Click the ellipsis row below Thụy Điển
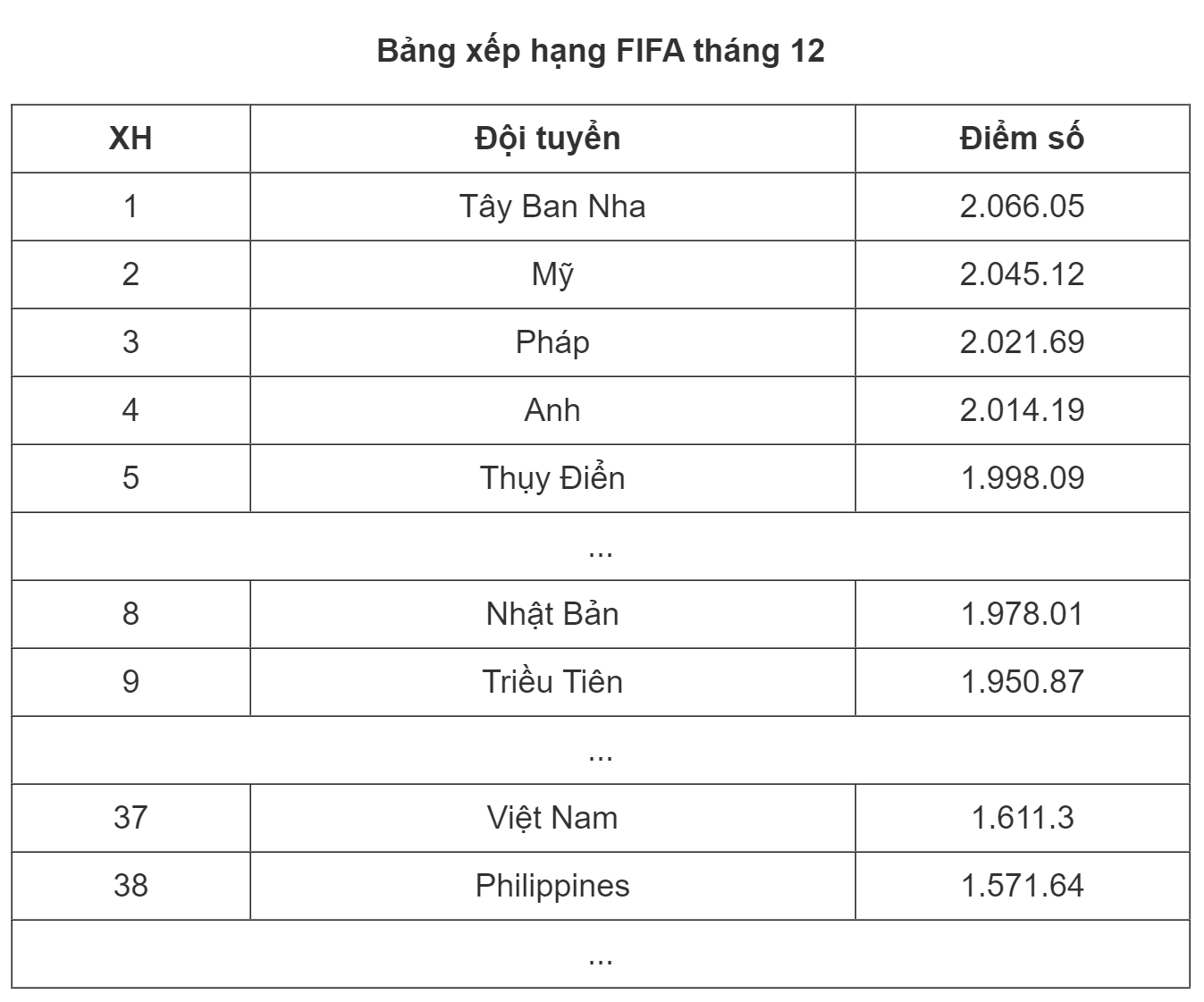This screenshot has width=1204, height=1002. [x=601, y=546]
